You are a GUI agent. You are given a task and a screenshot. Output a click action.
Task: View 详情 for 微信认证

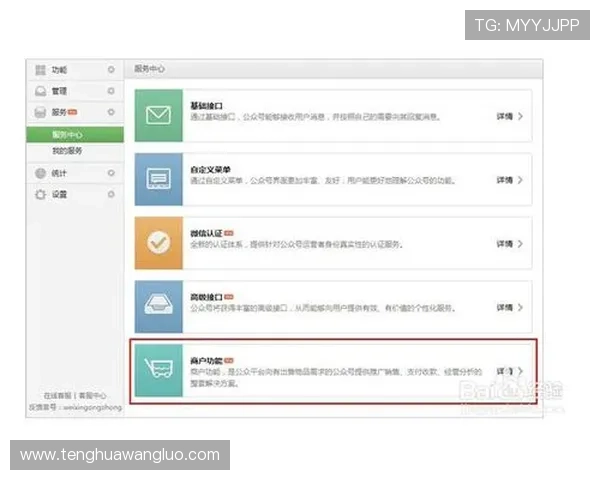pos(504,244)
